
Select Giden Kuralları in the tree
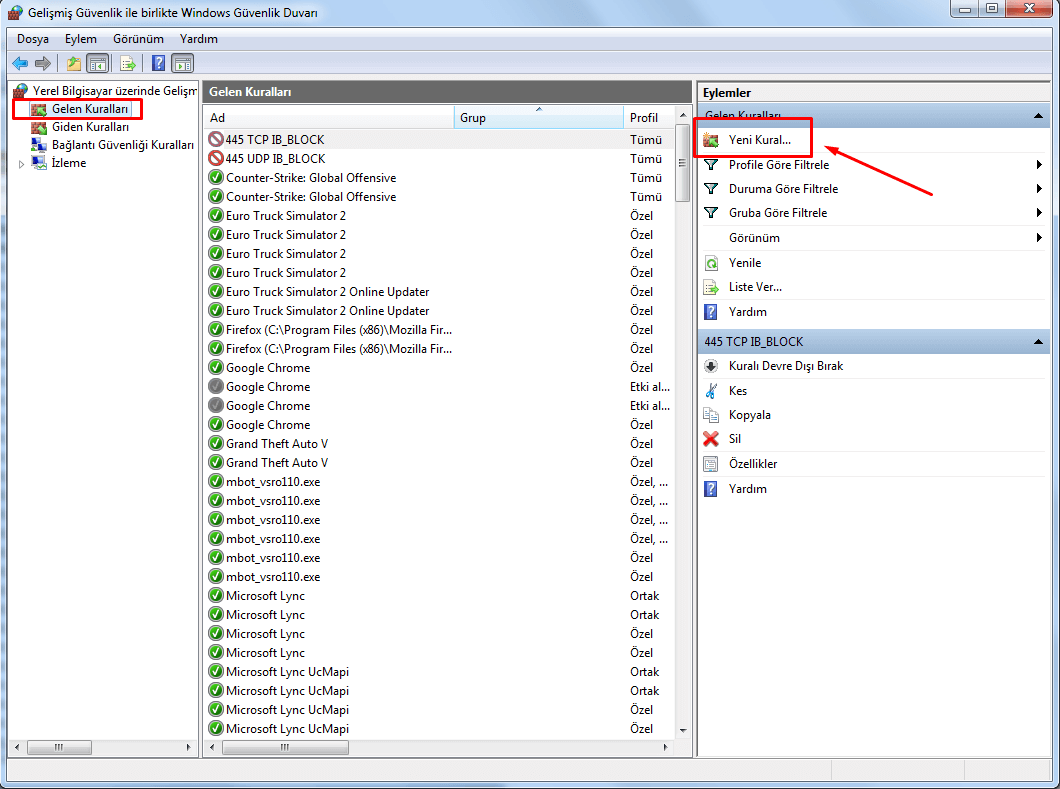point(90,127)
